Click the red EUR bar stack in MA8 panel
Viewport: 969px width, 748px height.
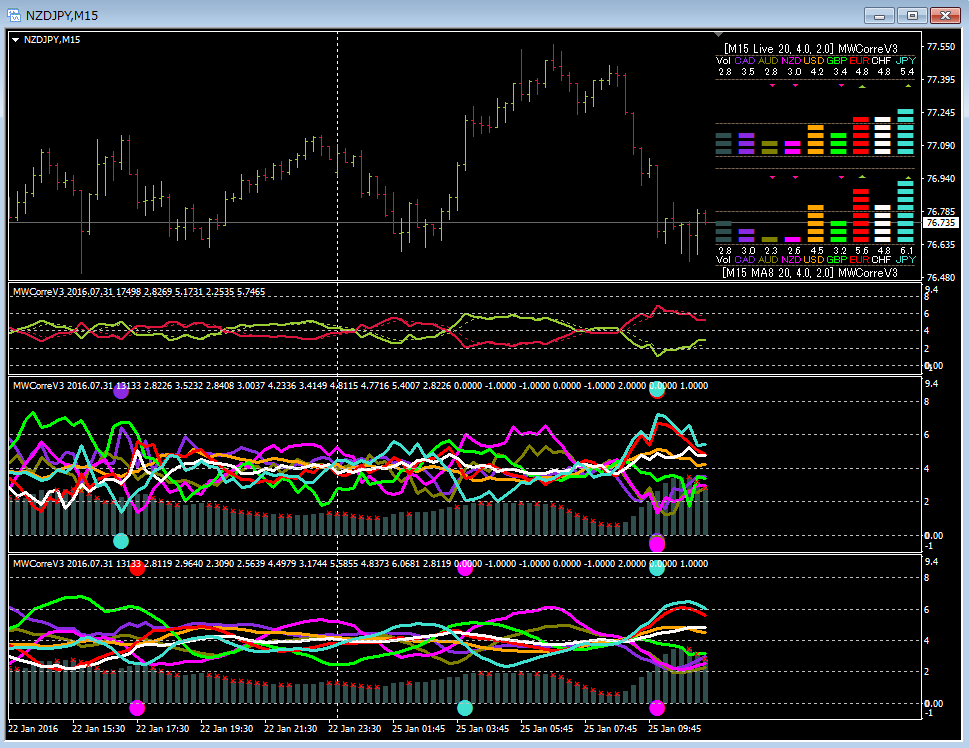(861, 216)
